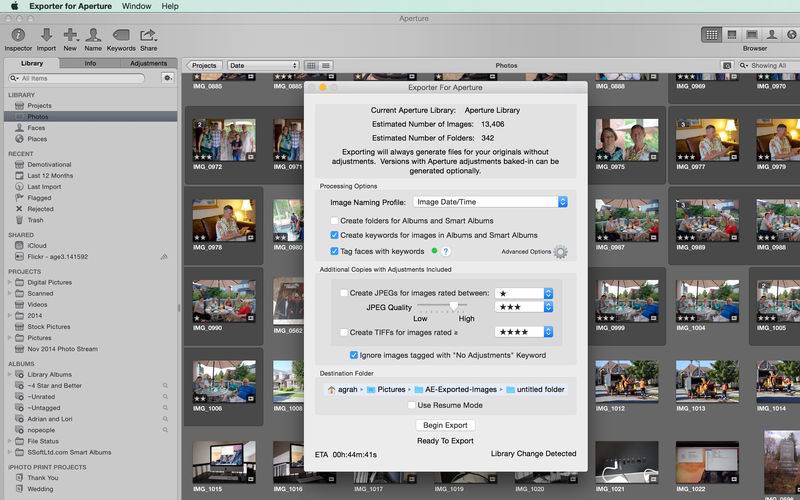Open JPEG maximum three-star rating dropdown

click(524, 307)
